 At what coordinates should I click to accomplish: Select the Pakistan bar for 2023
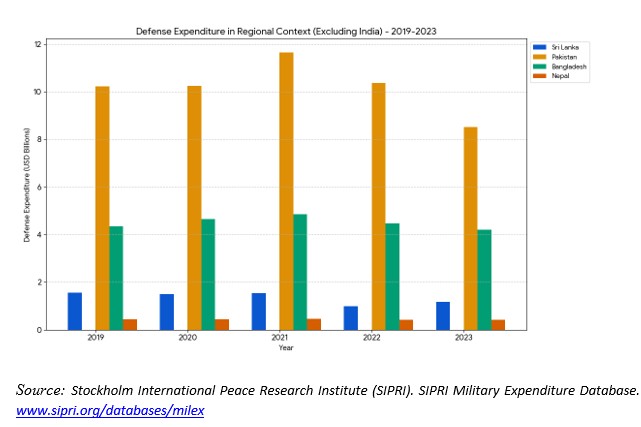pos(470,228)
